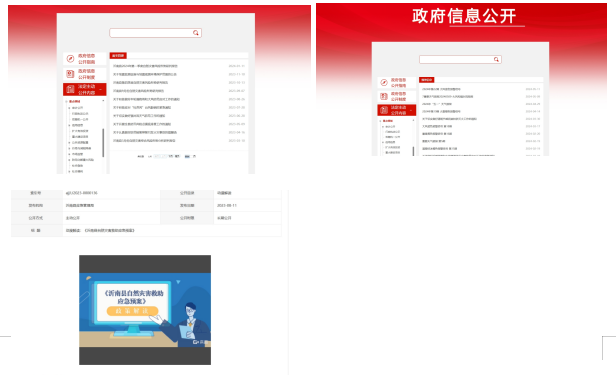Collapse 法定主动公开内容 minus sign in left page
Image resolution: width=616 pixels, height=384 pixels.
101,90
